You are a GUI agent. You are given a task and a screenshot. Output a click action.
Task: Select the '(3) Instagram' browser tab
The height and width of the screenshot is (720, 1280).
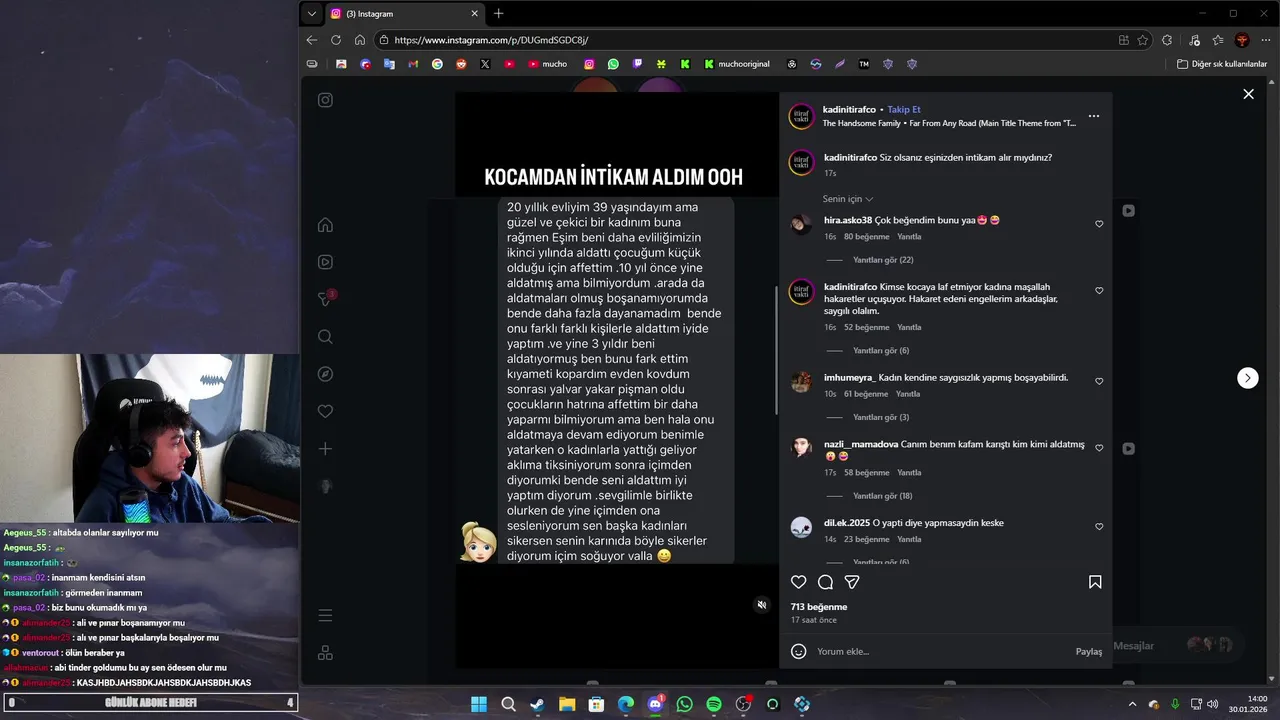(x=403, y=14)
